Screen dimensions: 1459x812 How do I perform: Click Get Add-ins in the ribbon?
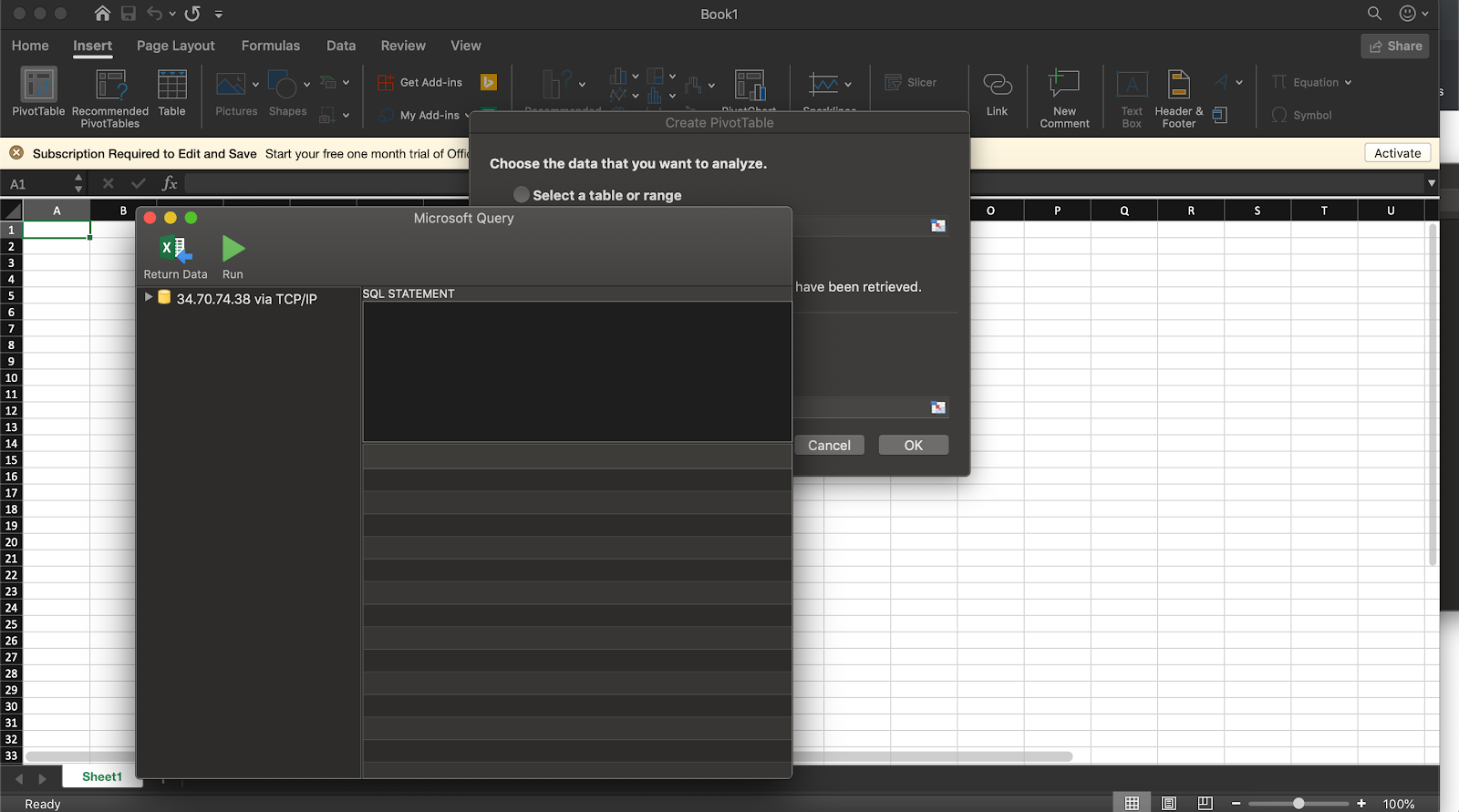(420, 82)
